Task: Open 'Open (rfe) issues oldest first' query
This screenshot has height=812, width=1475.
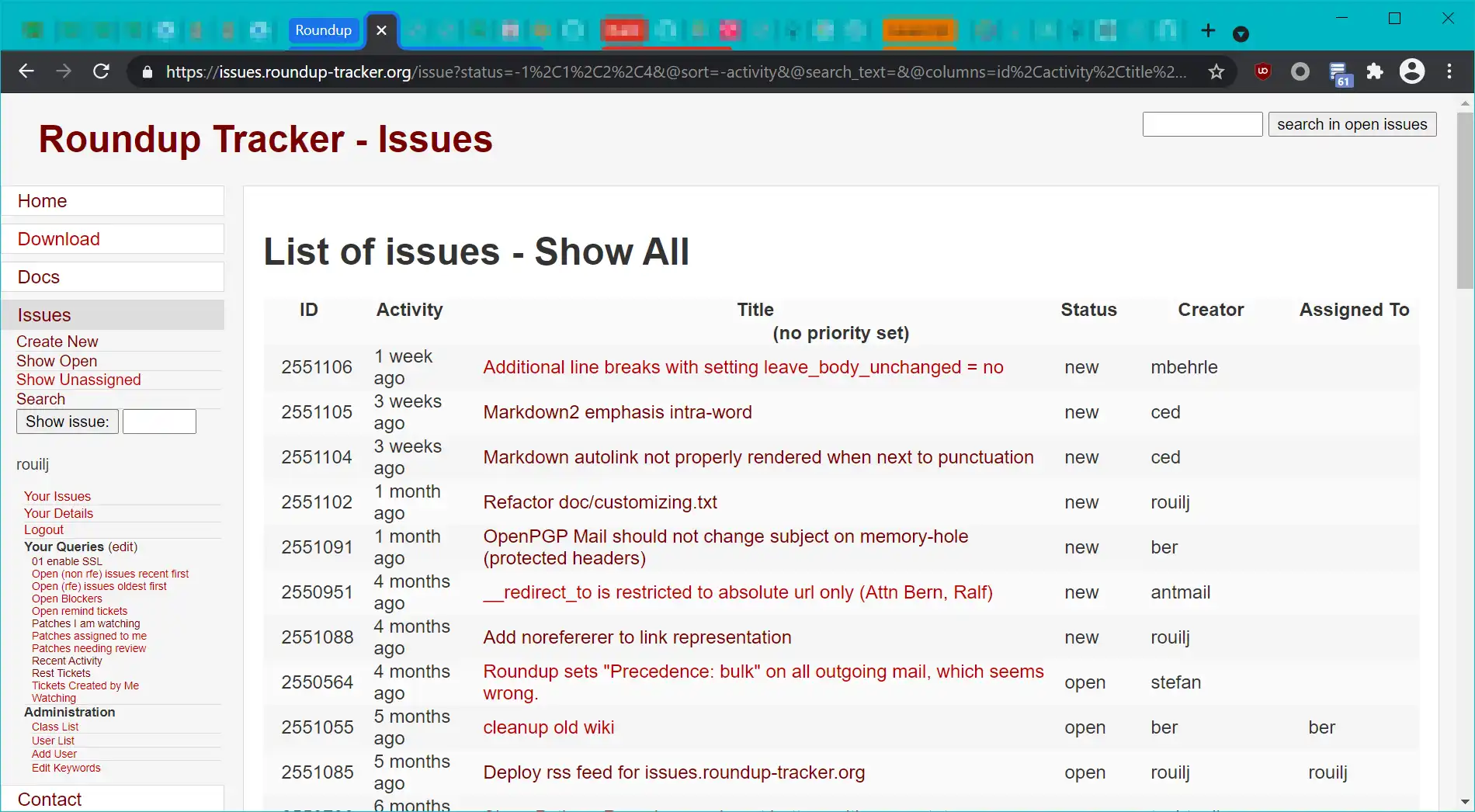Action: (99, 586)
